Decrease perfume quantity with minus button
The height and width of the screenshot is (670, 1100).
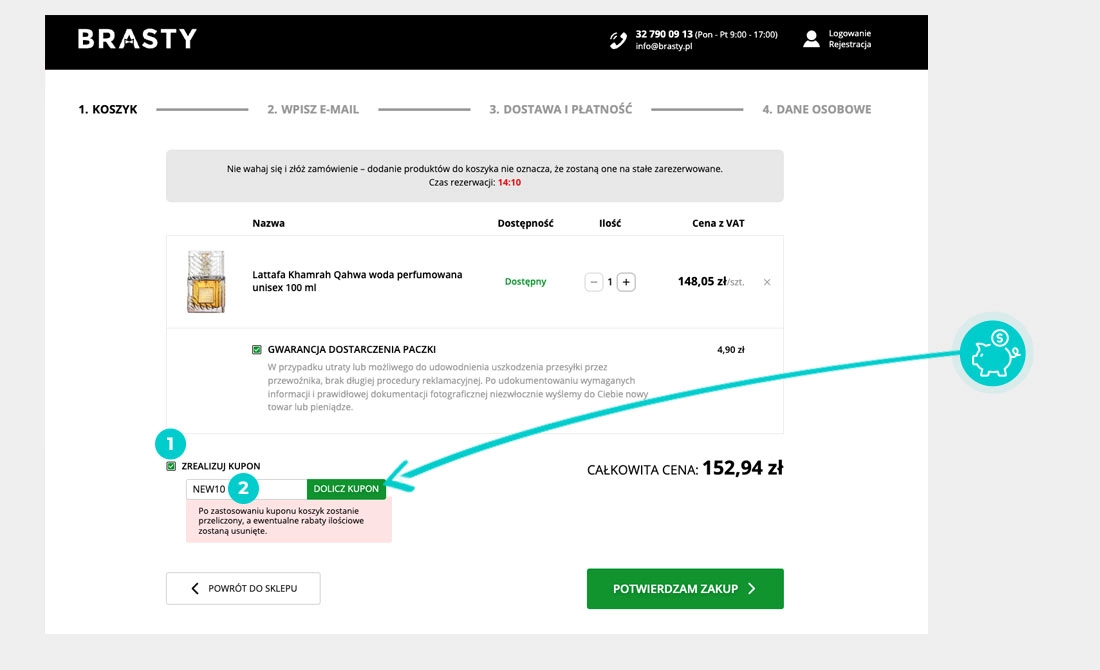[594, 282]
